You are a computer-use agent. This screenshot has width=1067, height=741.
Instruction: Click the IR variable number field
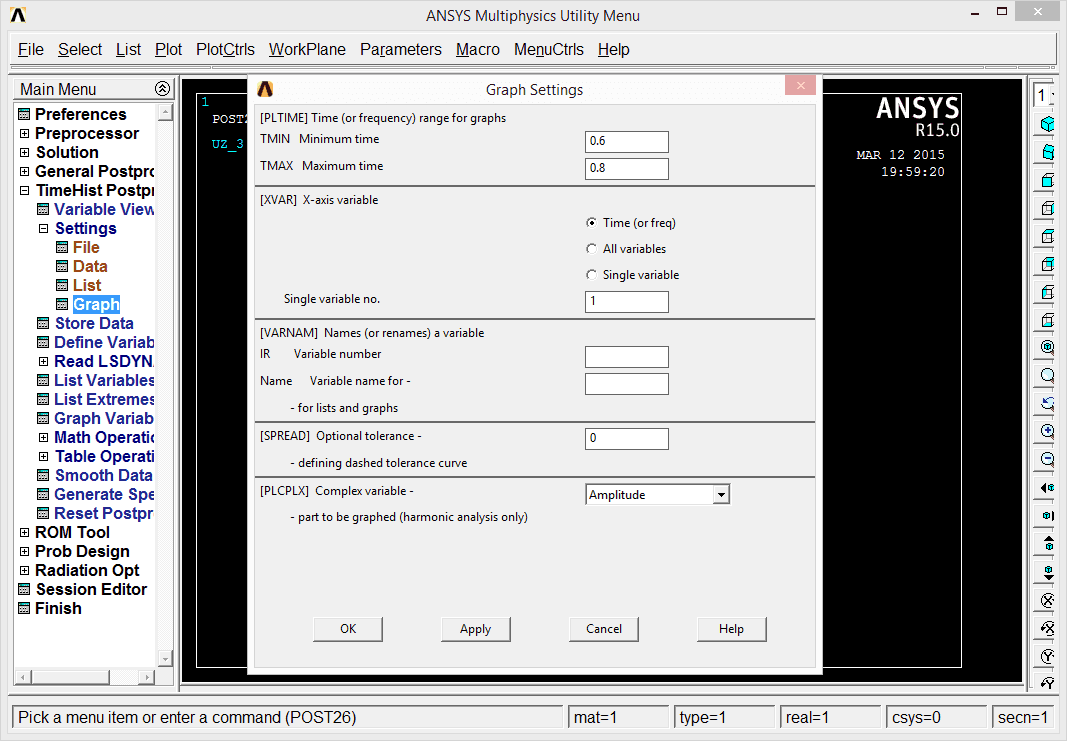[x=627, y=357]
